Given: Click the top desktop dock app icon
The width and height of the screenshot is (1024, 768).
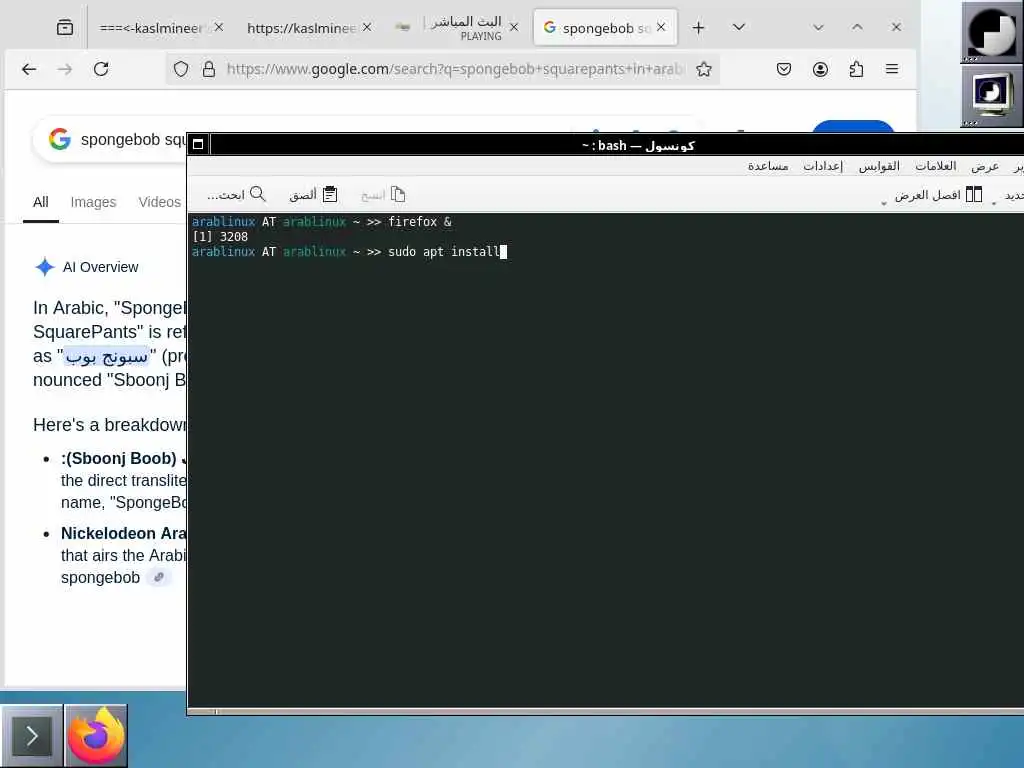Looking at the screenshot, I should pyautogui.click(x=991, y=32).
